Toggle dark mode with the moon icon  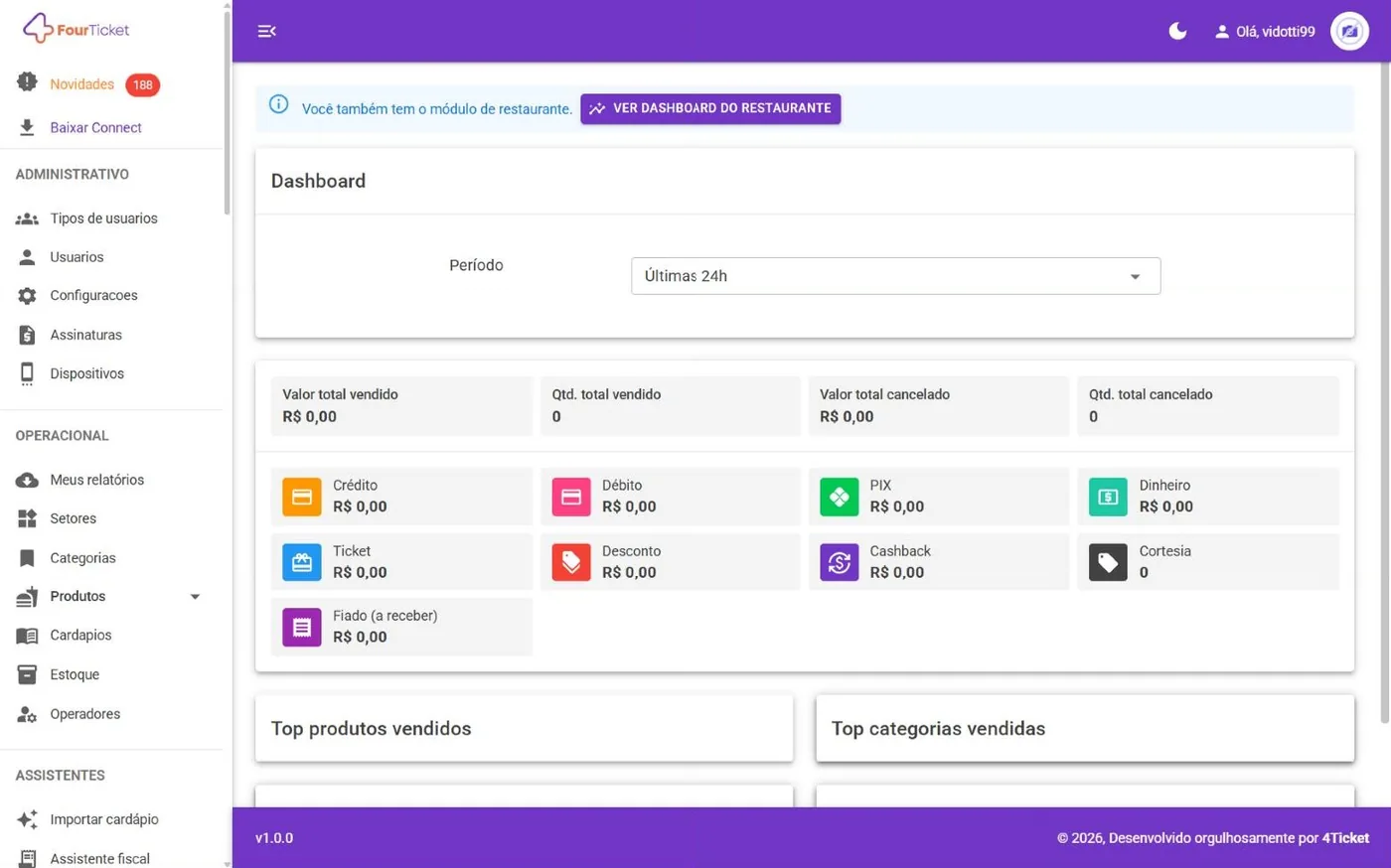(x=1177, y=31)
